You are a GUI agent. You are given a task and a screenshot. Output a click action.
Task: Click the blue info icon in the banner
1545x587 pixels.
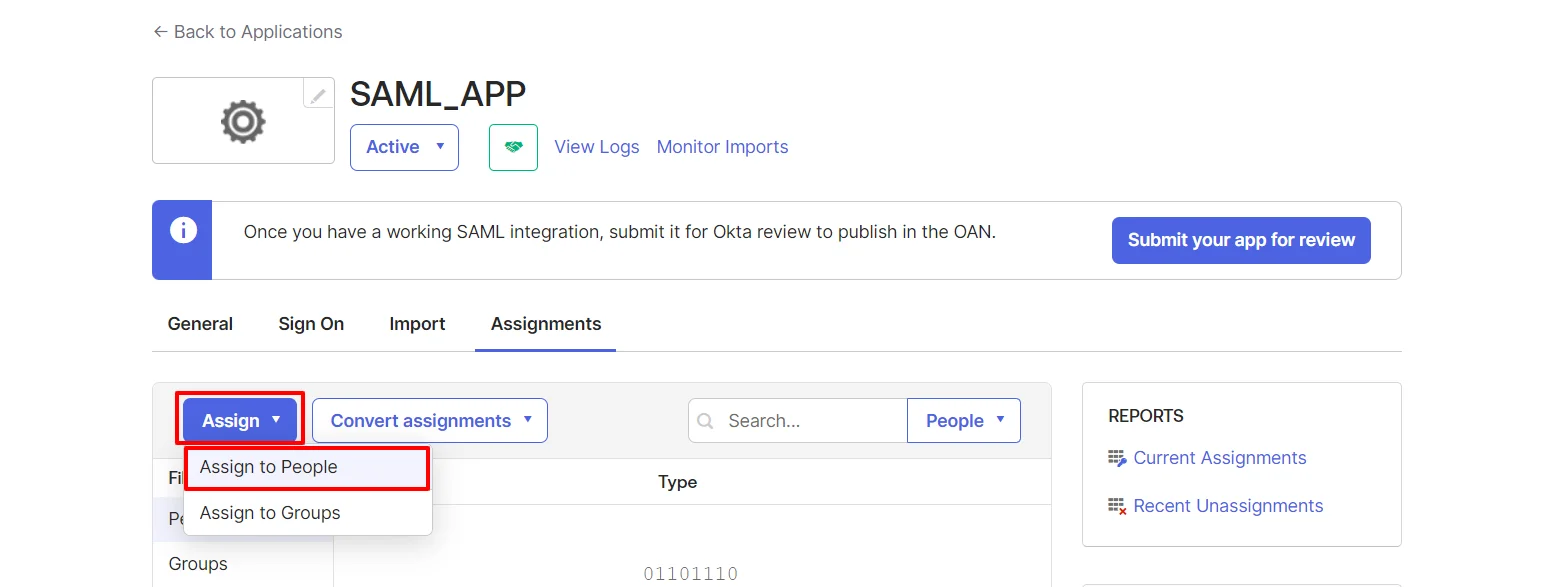182,229
